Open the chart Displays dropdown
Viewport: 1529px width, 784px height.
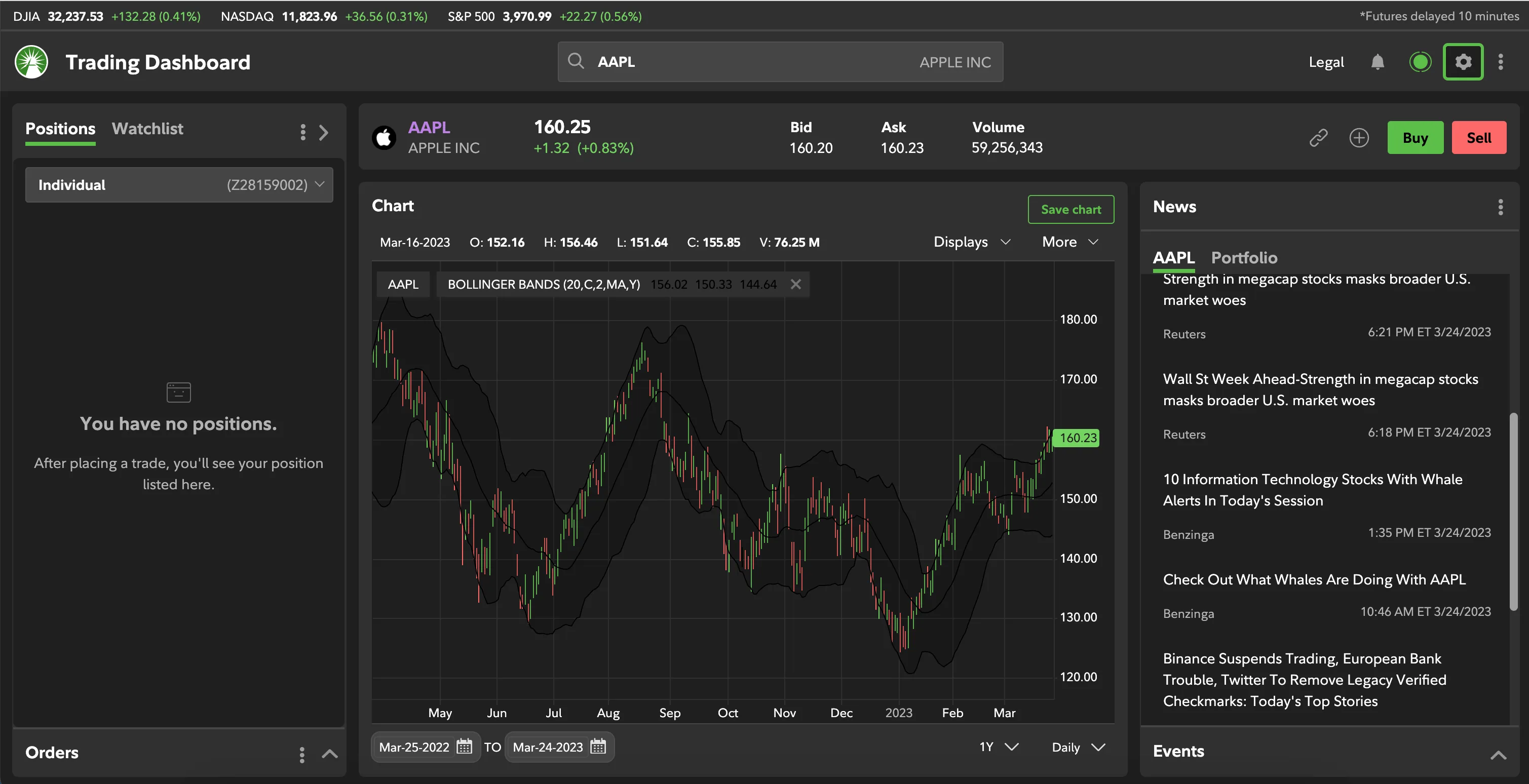972,242
